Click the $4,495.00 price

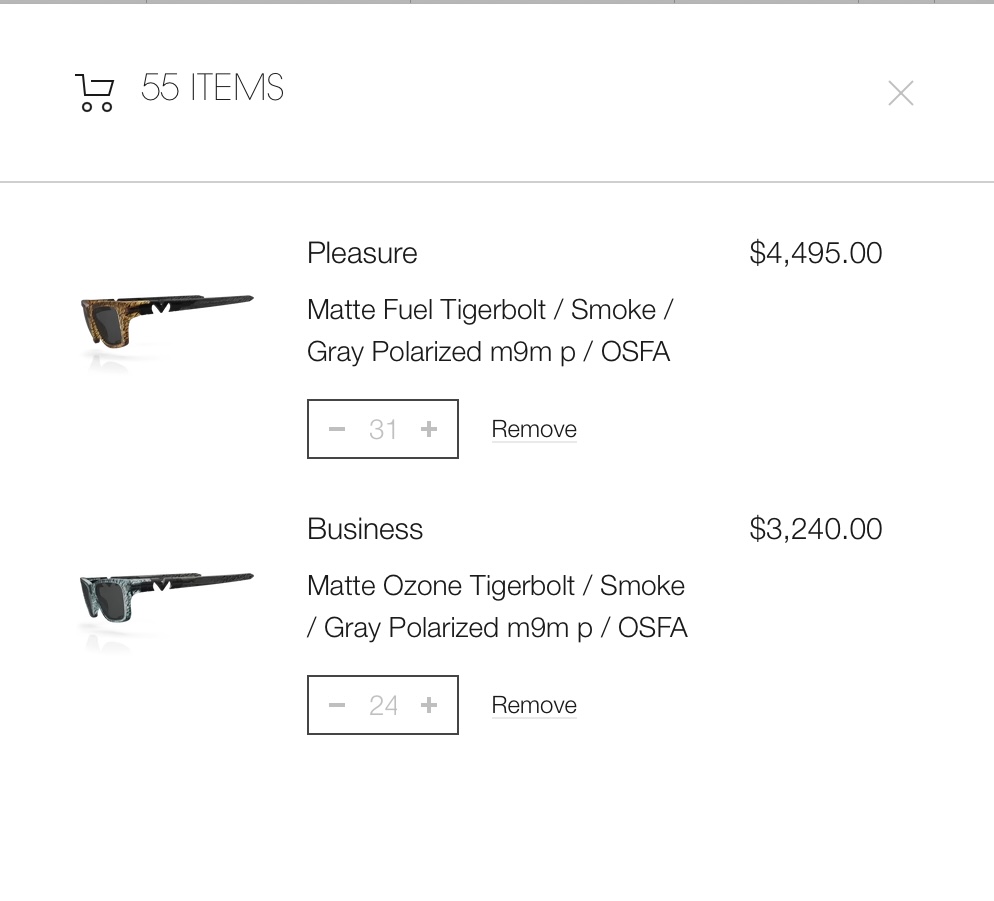point(815,253)
